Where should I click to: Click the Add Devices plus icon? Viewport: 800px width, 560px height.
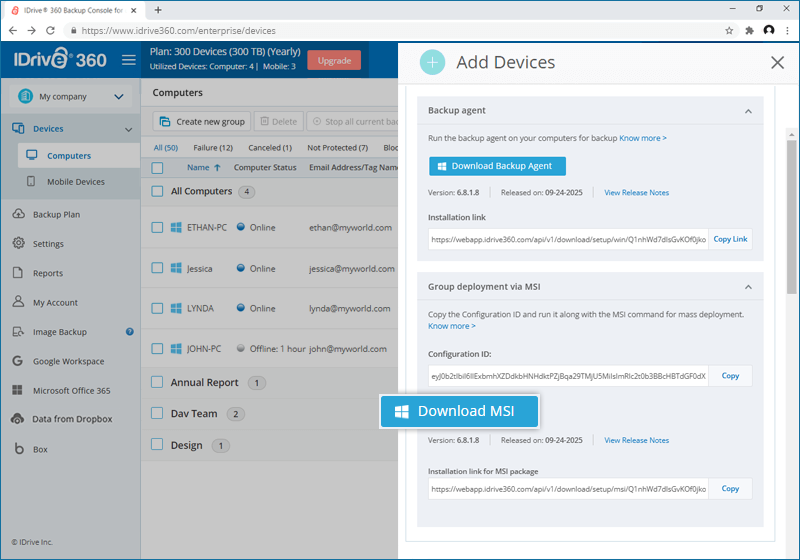click(432, 62)
